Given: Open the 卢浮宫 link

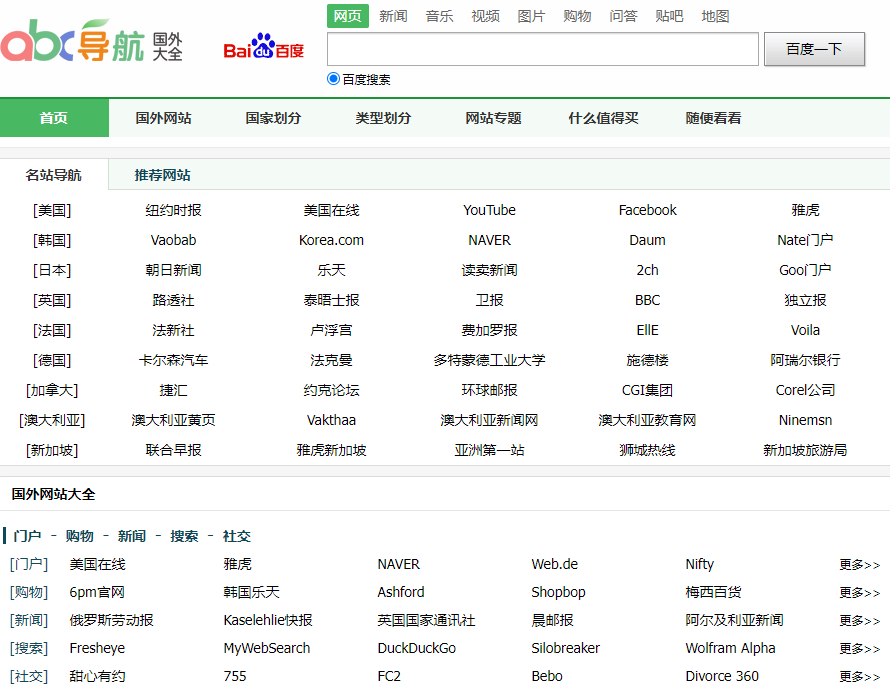Looking at the screenshot, I should tap(331, 330).
